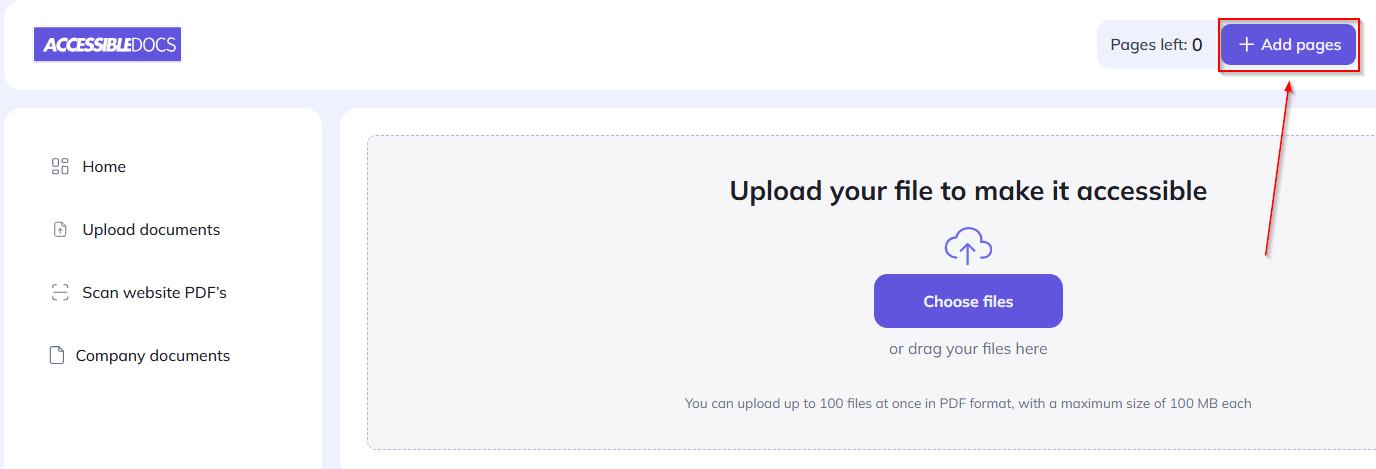Click the "or drag your files here" text
The width and height of the screenshot is (1376, 469).
(x=967, y=349)
